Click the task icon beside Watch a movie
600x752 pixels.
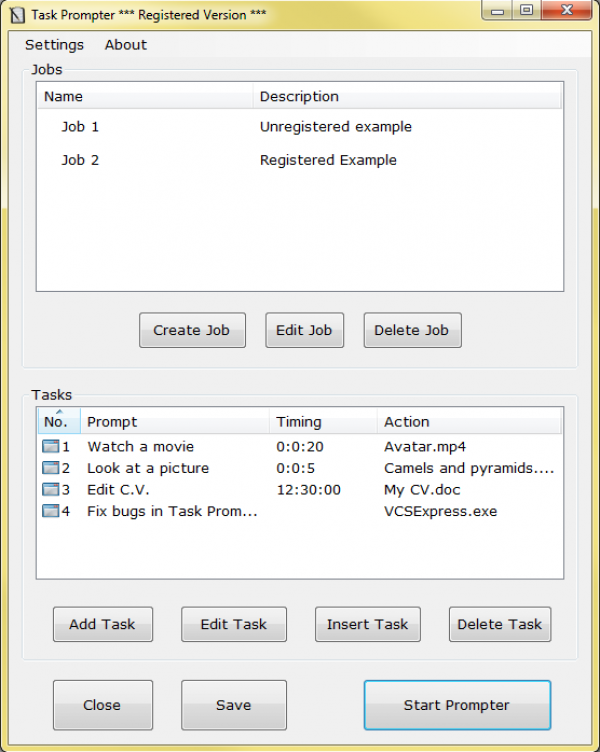(x=51, y=447)
